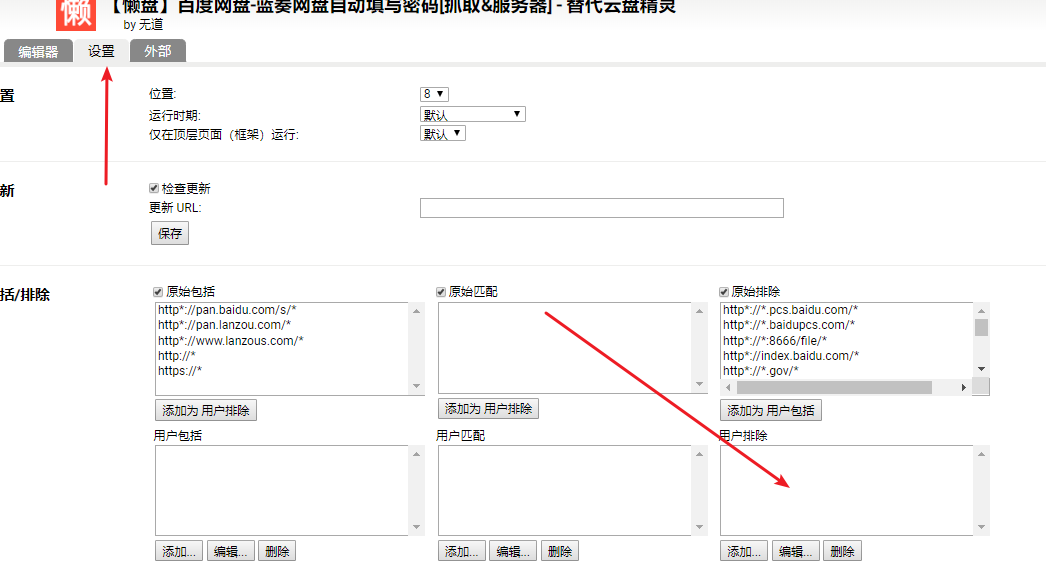This screenshot has width=1046, height=577.
Task: Click scroll down arrow of 用户匹配 list
Action: coord(699,527)
